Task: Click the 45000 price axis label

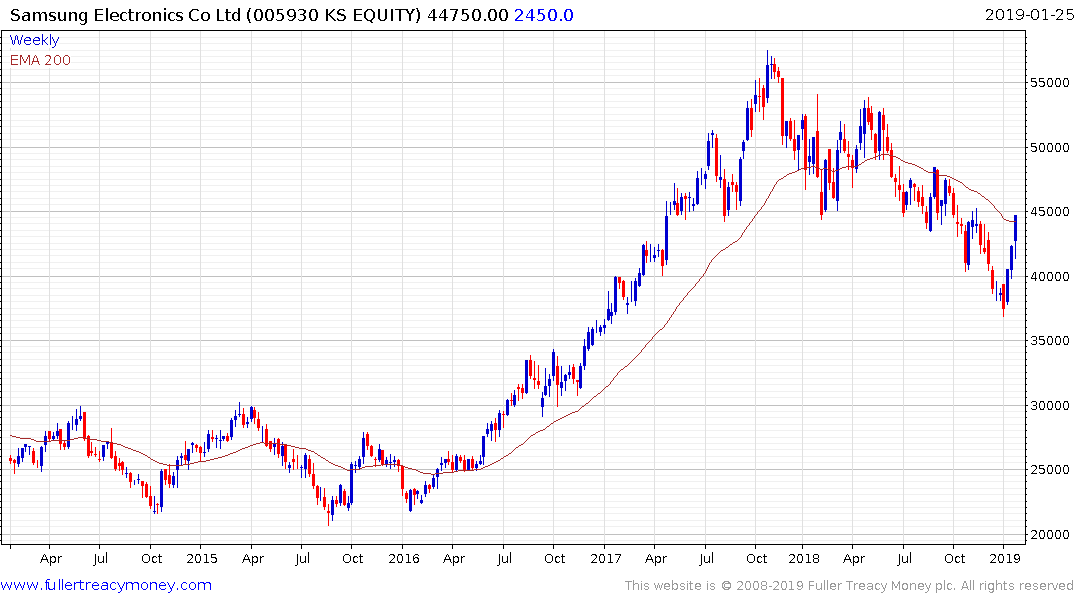Action: [x=1050, y=212]
